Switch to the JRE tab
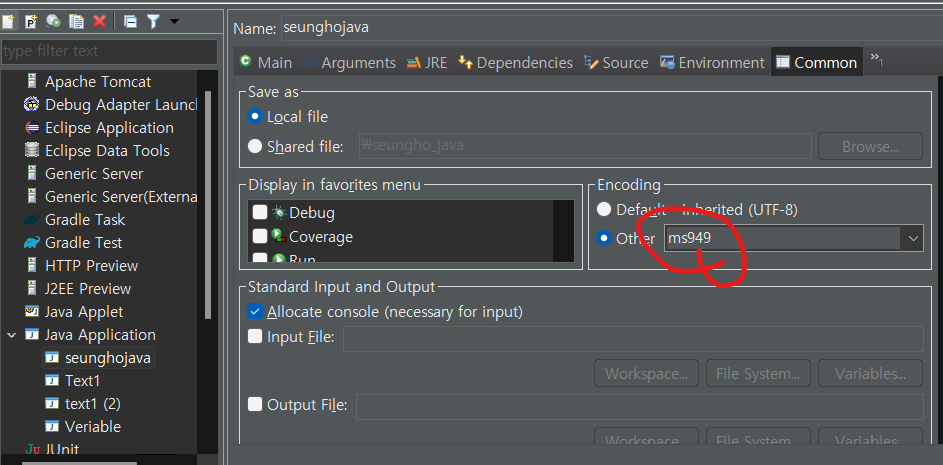Viewport: 943px width, 465px height. coord(427,63)
